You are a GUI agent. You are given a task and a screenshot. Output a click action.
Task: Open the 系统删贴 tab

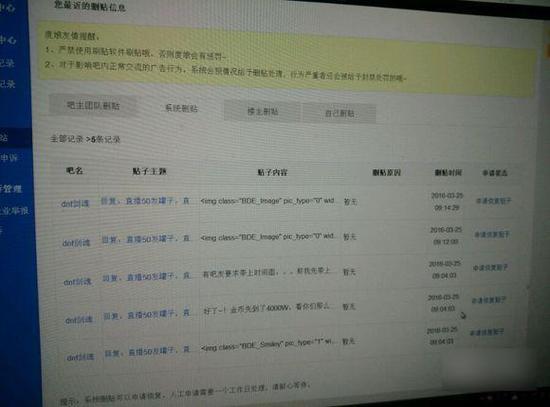(181, 108)
